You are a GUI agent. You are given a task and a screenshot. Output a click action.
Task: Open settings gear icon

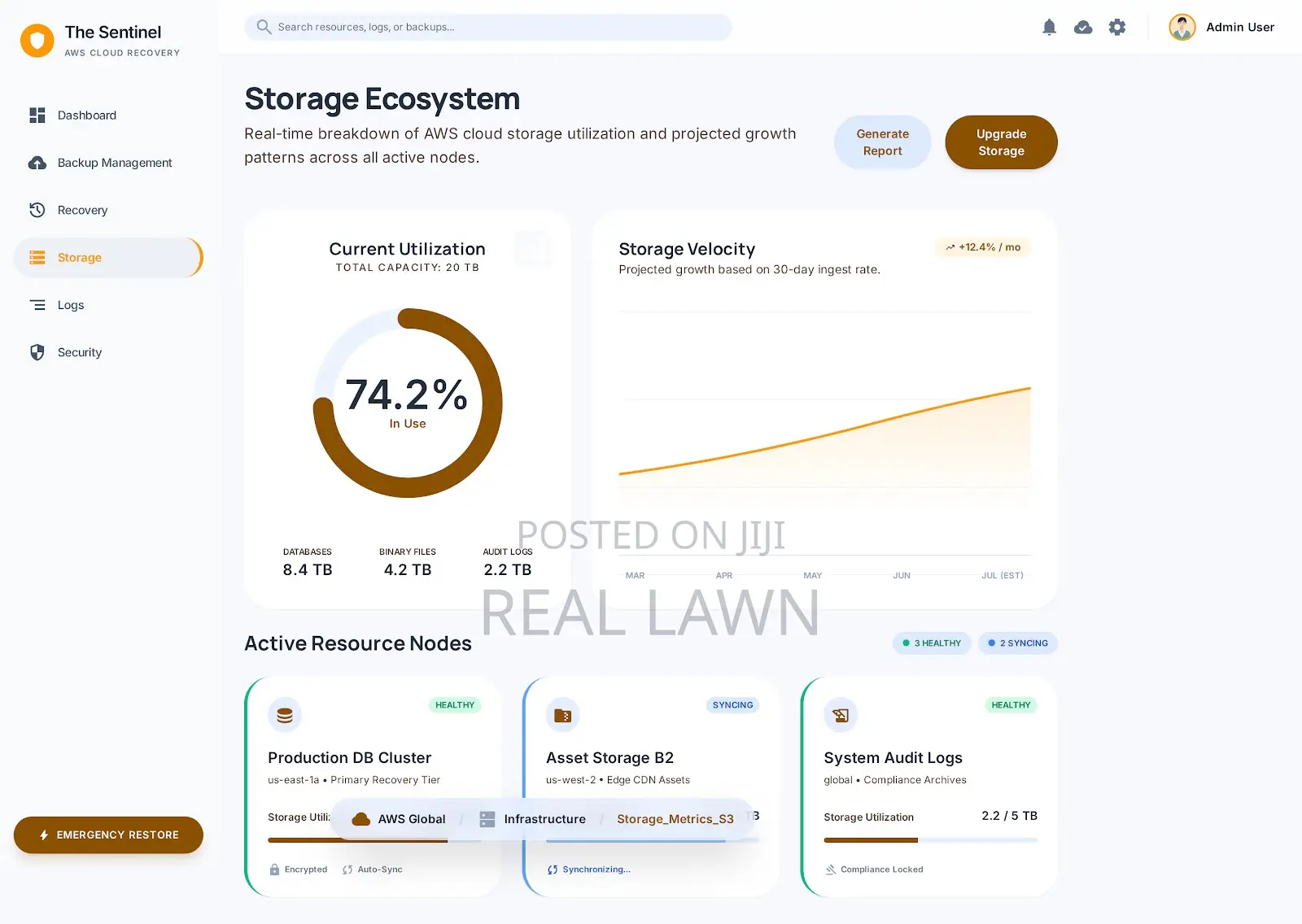(1117, 27)
